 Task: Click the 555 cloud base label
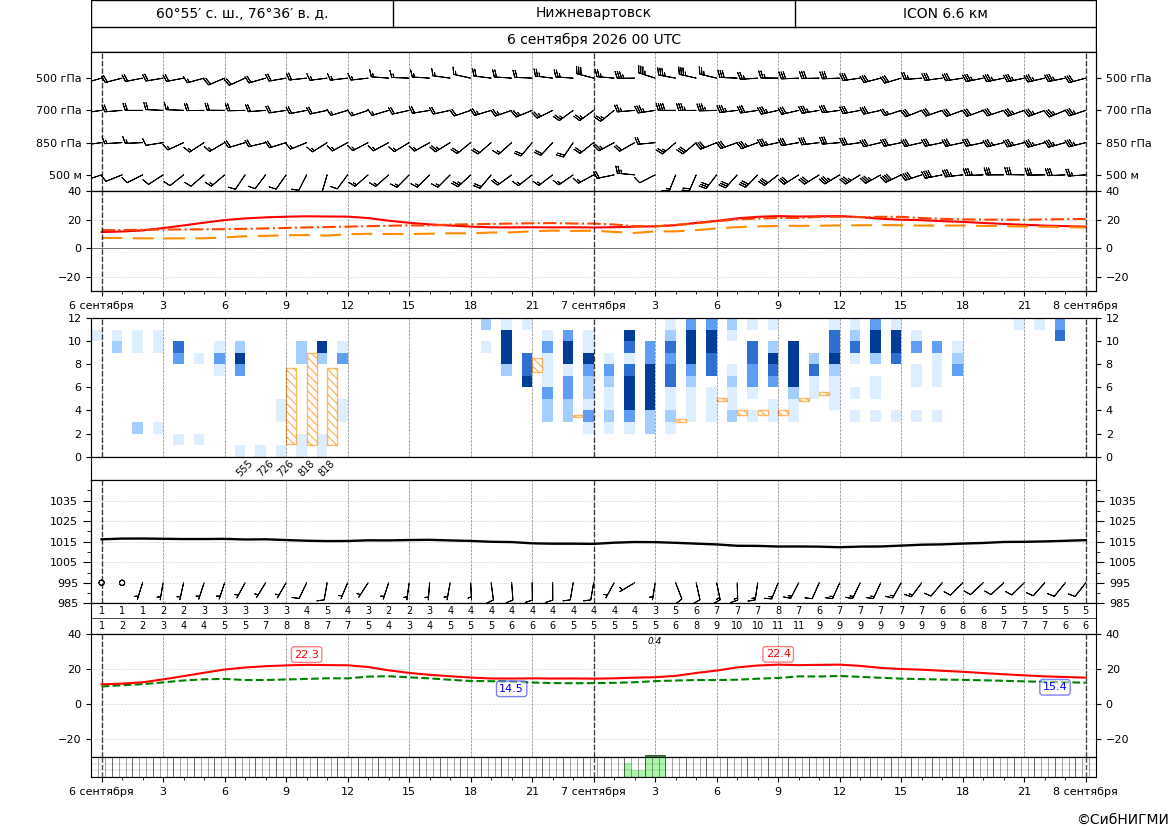[x=243, y=468]
